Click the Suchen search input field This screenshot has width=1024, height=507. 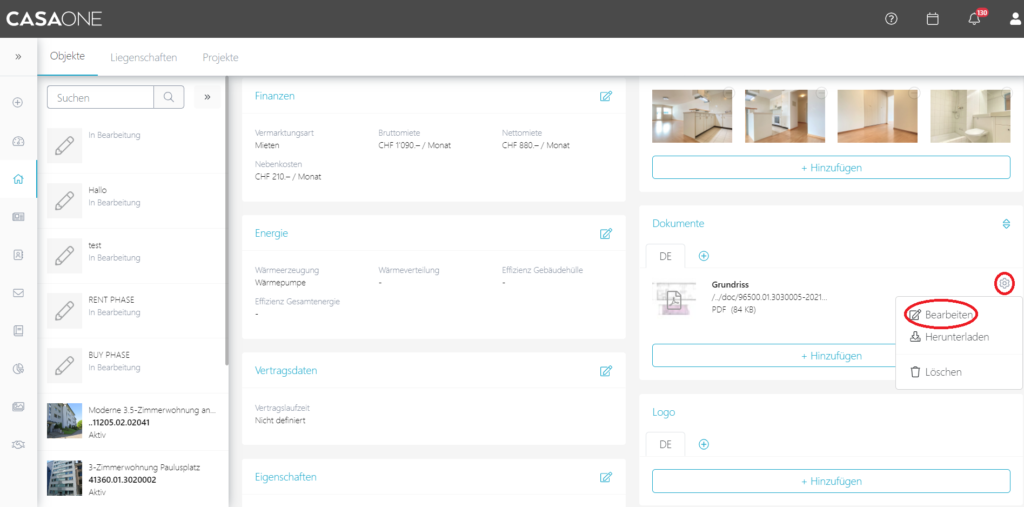(x=100, y=97)
